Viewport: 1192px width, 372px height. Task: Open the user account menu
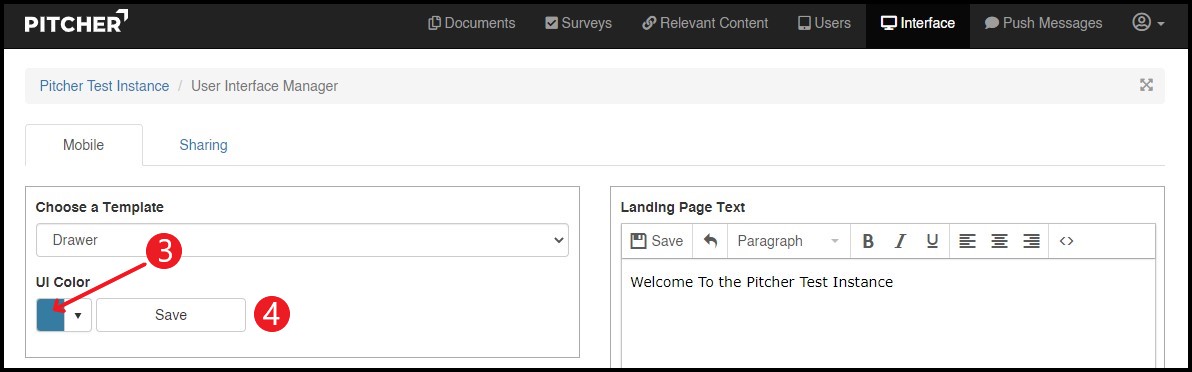(1148, 23)
